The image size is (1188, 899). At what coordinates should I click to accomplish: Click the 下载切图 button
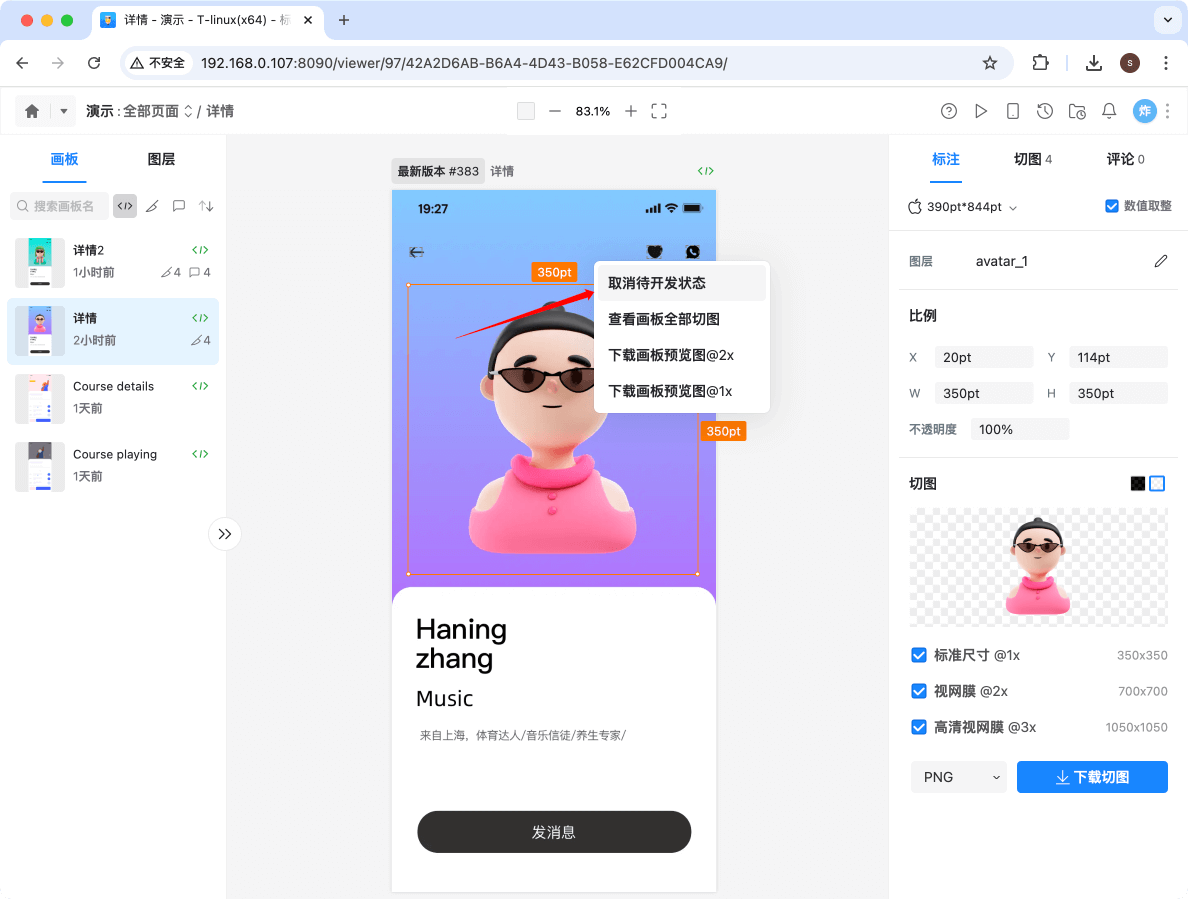[x=1092, y=777]
